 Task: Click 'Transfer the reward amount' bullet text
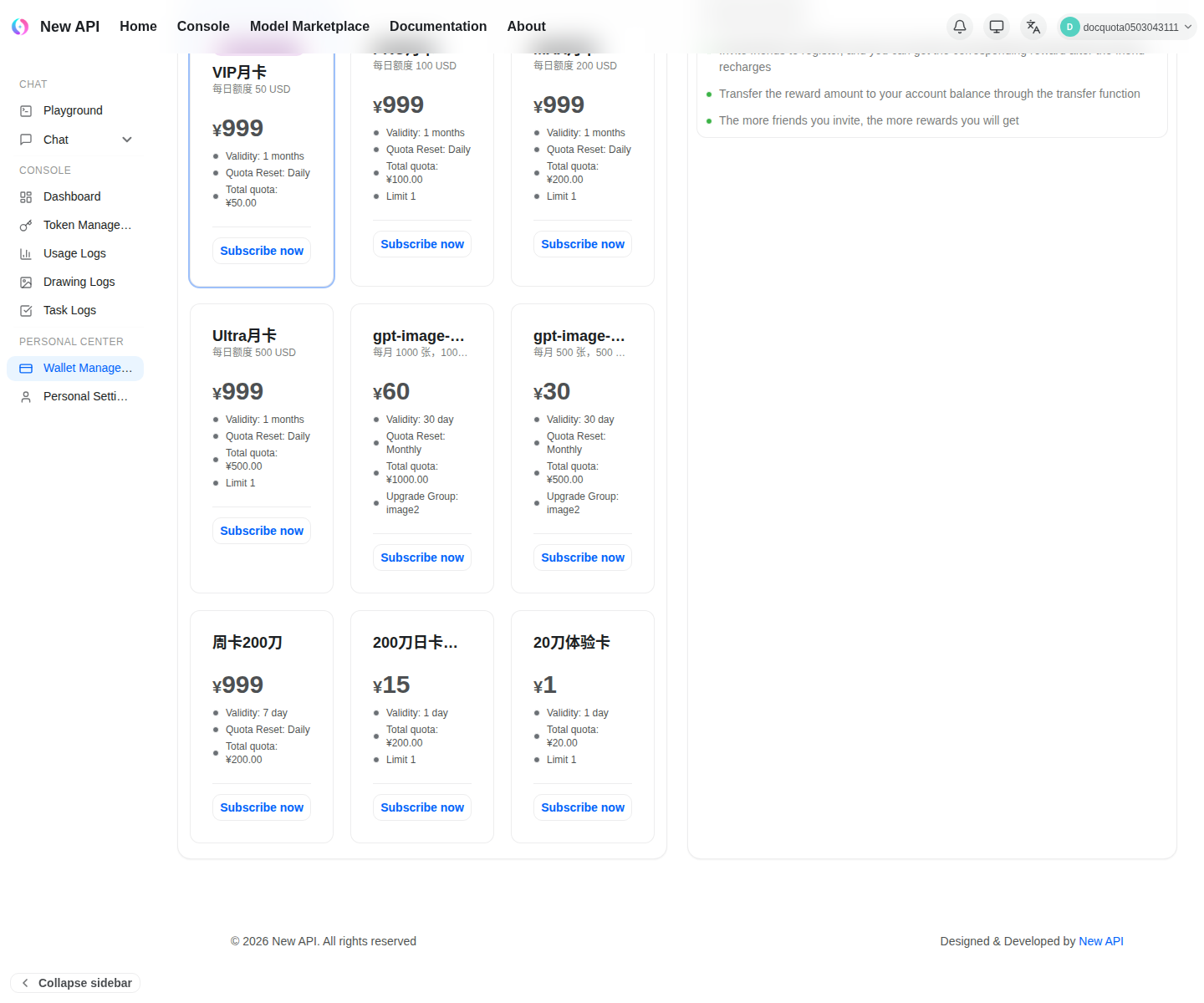click(929, 94)
